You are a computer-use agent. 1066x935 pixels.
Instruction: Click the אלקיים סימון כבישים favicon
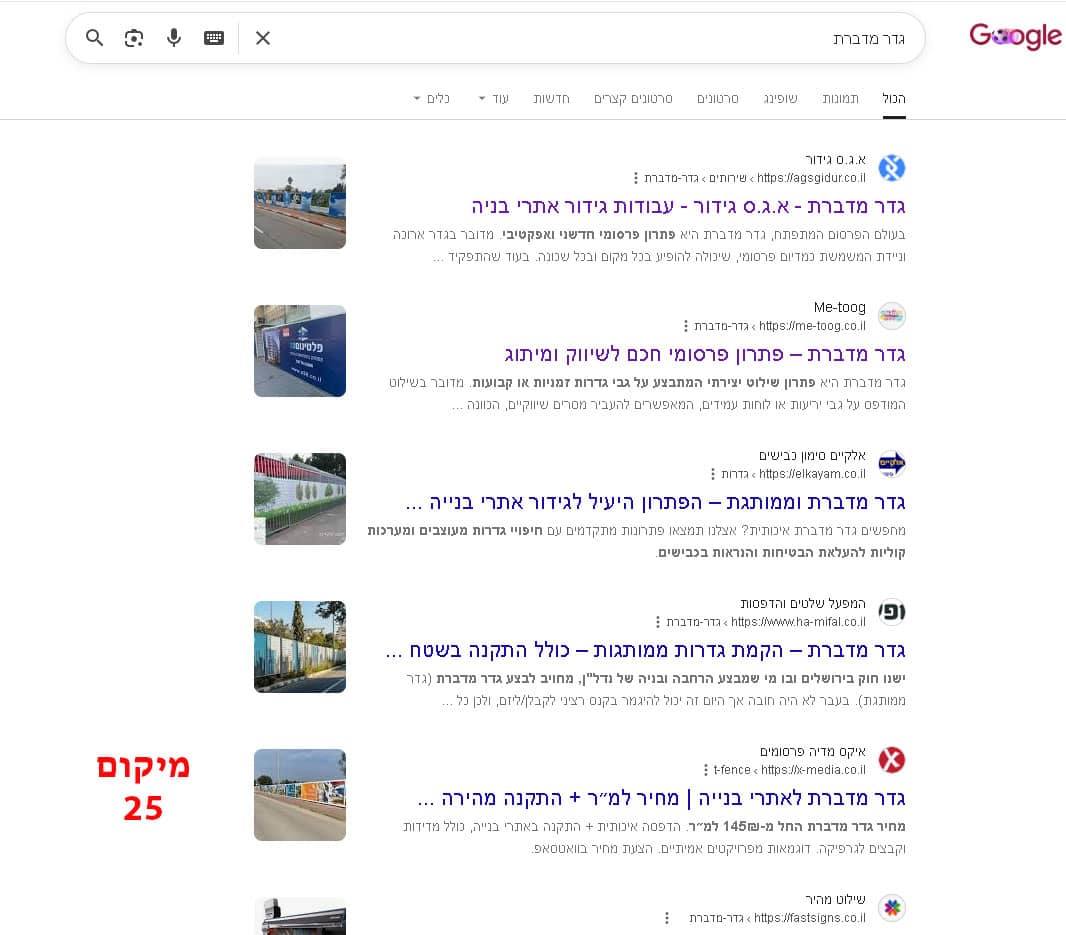click(x=892, y=464)
